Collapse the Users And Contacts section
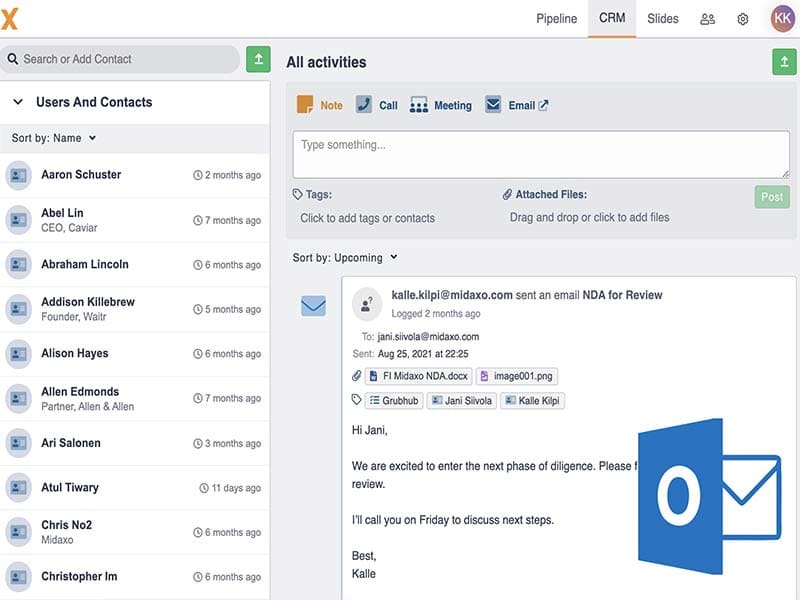Viewport: 800px width, 600px height. pyautogui.click(x=18, y=102)
